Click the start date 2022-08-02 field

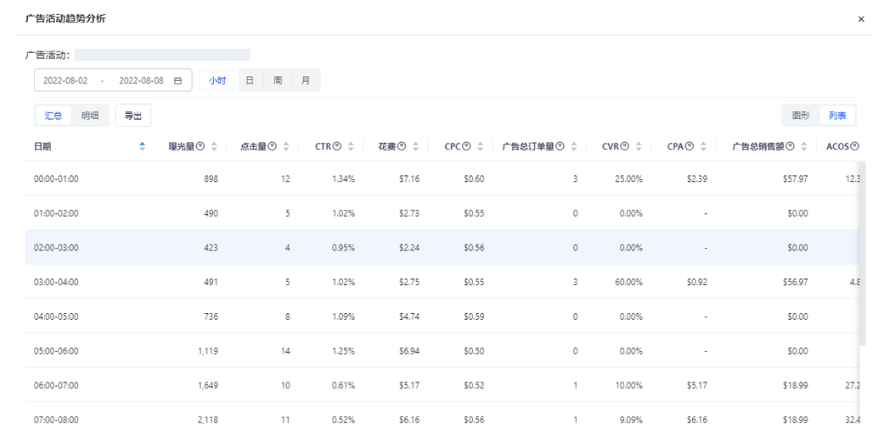pyautogui.click(x=68, y=80)
